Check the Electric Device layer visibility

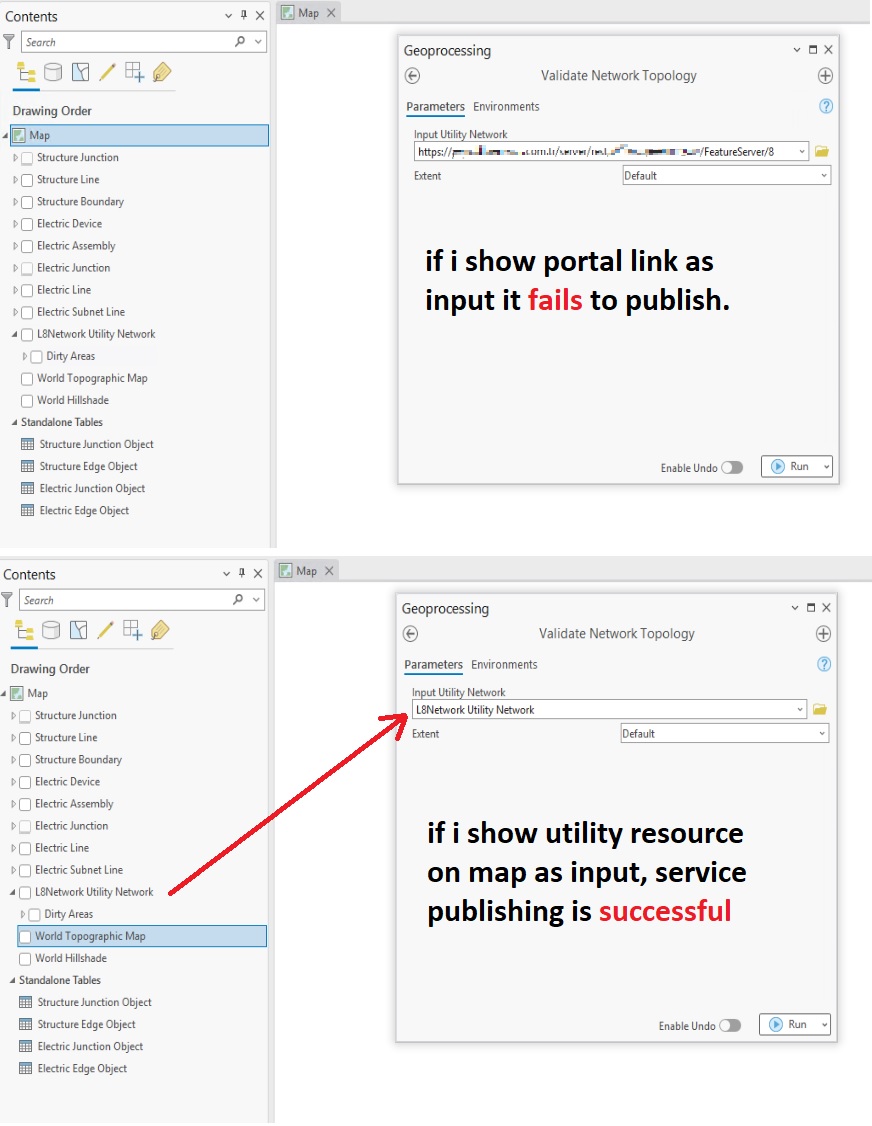tap(26, 223)
